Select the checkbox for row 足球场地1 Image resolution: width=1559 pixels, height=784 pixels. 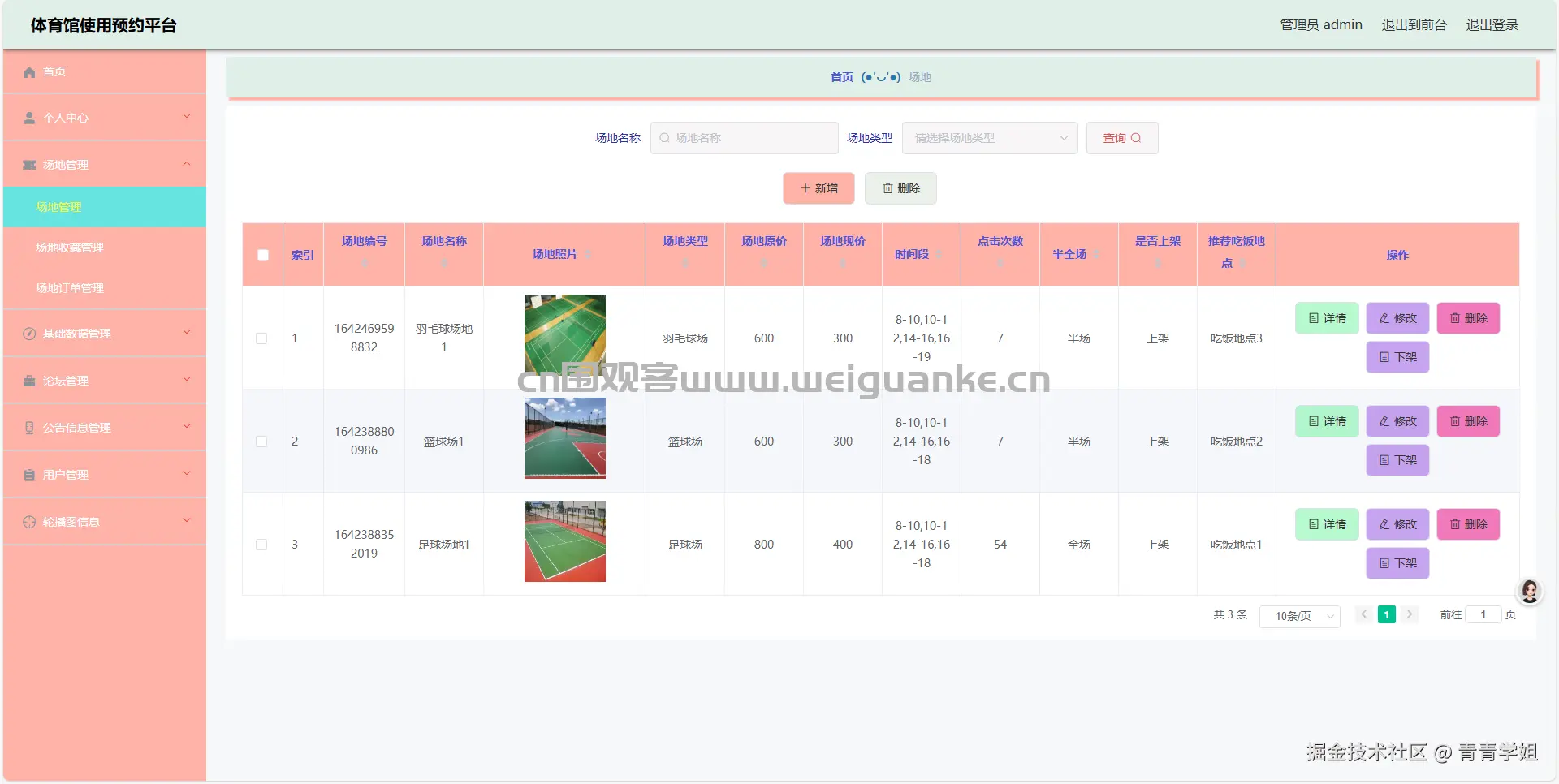tap(261, 545)
